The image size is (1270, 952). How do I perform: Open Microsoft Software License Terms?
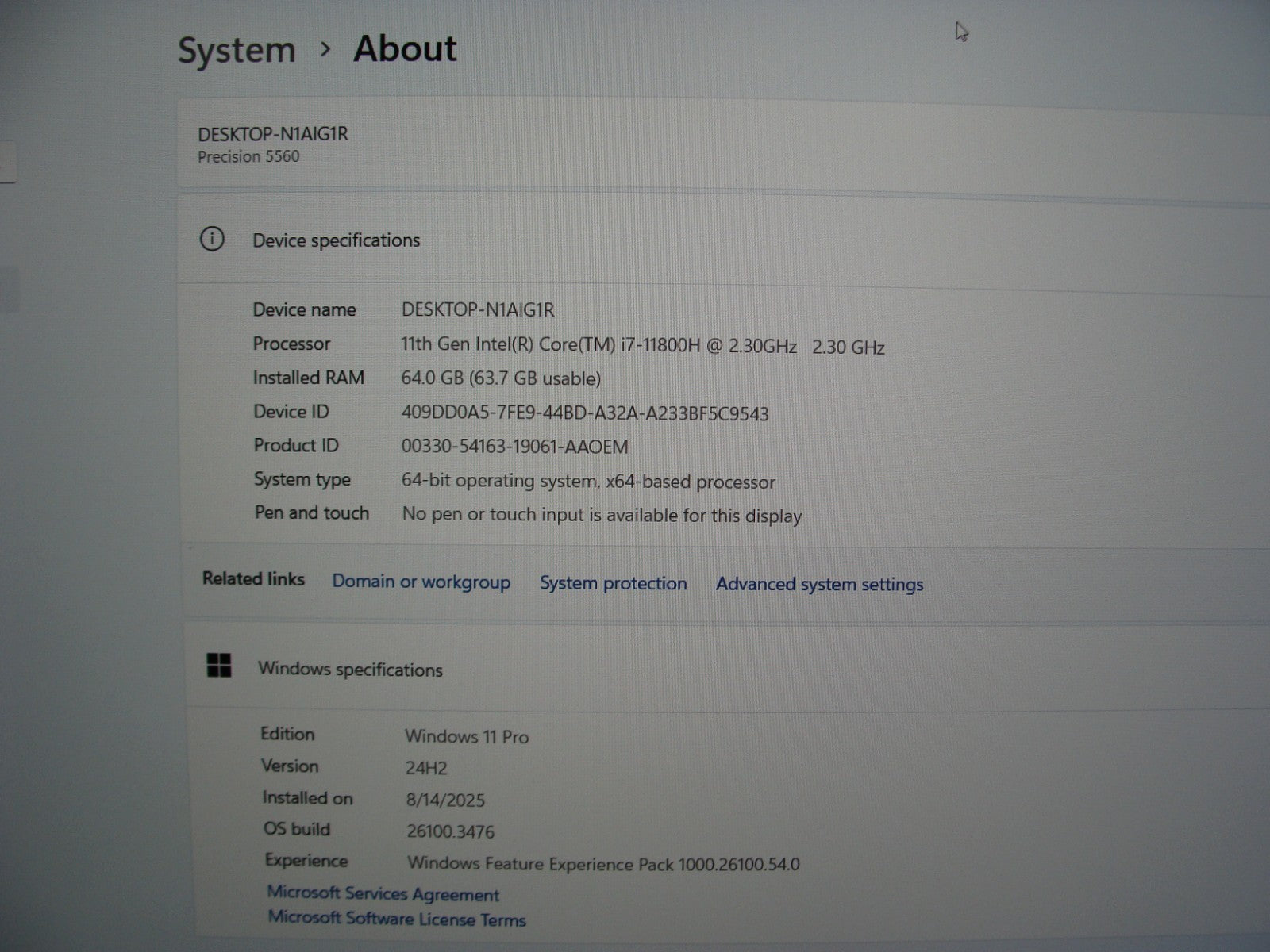(397, 919)
